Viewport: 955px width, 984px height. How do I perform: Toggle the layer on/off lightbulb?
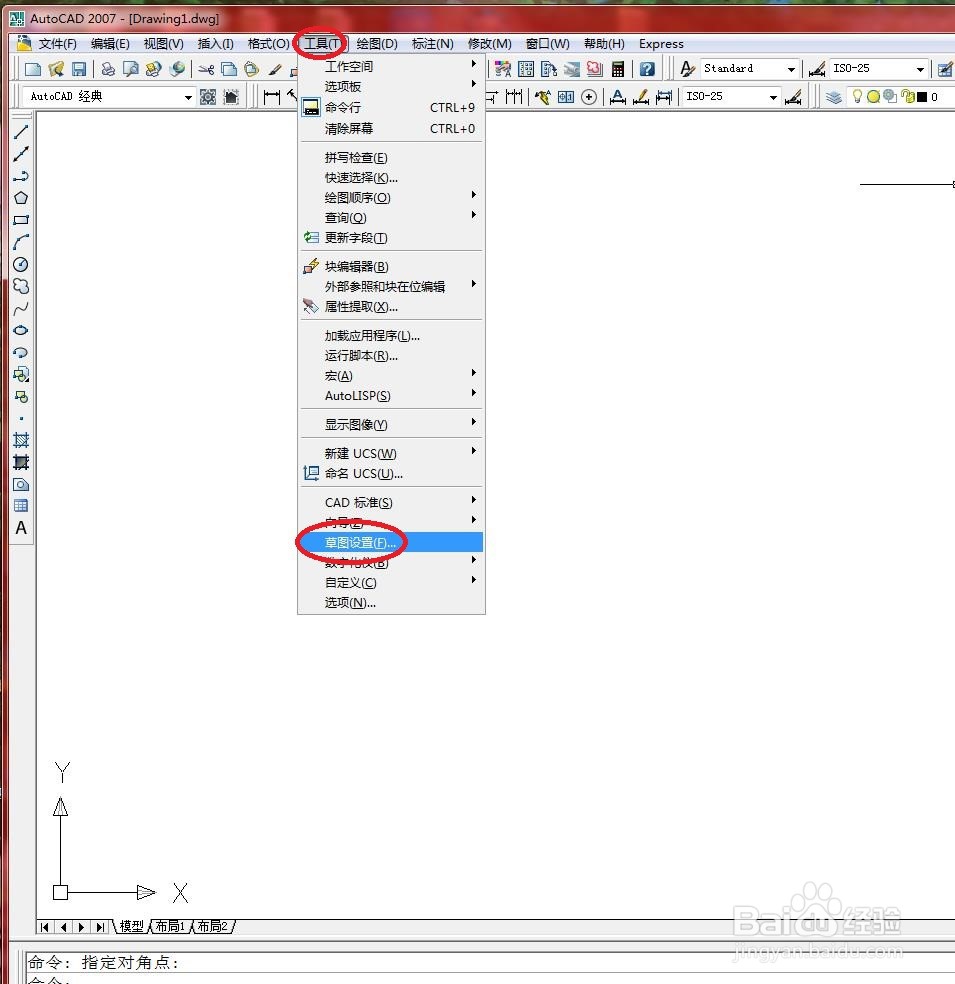(857, 96)
